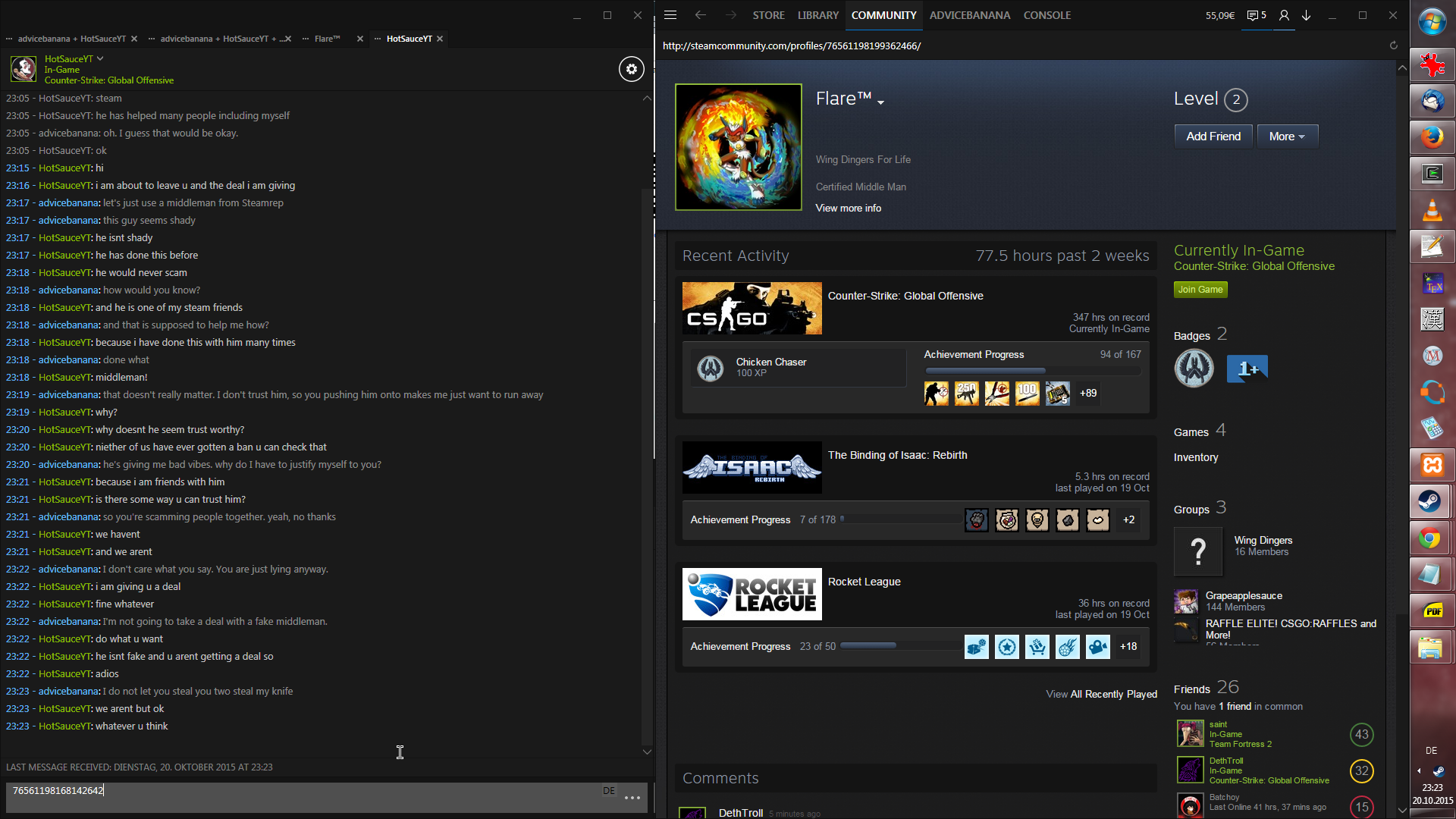The height and width of the screenshot is (819, 1456).
Task: Reload the Steam community page
Action: pyautogui.click(x=1393, y=45)
